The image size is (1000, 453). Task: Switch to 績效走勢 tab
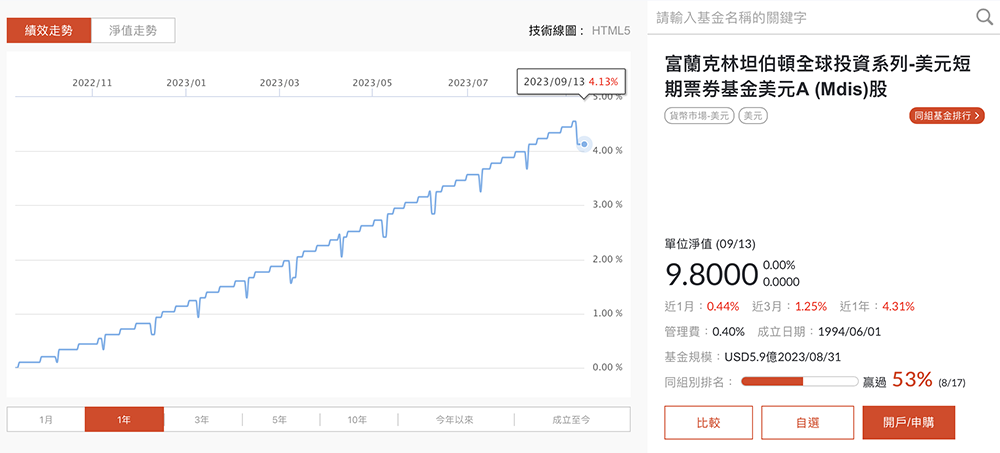pos(48,30)
